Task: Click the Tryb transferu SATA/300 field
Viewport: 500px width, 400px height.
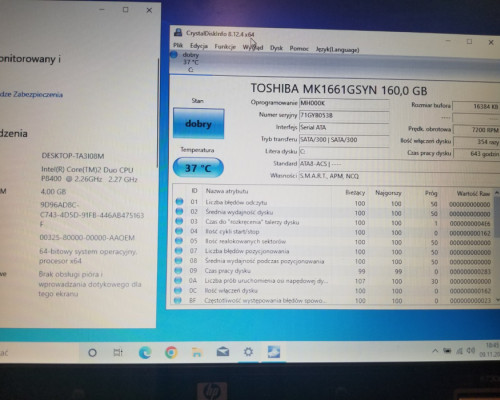Action: 344,140
